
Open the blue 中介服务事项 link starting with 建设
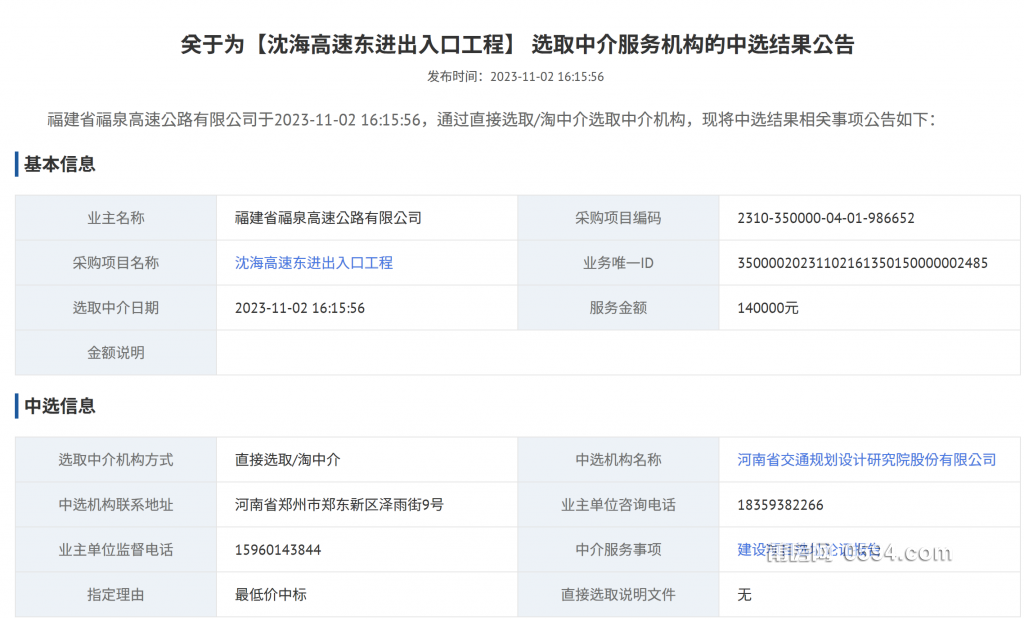pos(808,550)
